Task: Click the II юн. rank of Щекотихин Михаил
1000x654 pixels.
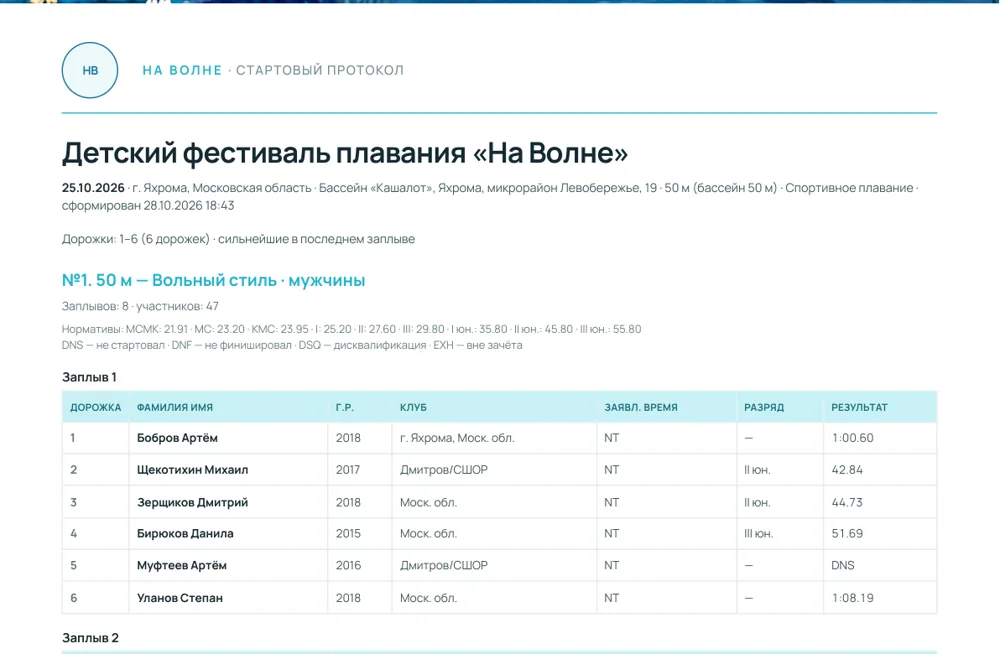Action: click(x=758, y=470)
